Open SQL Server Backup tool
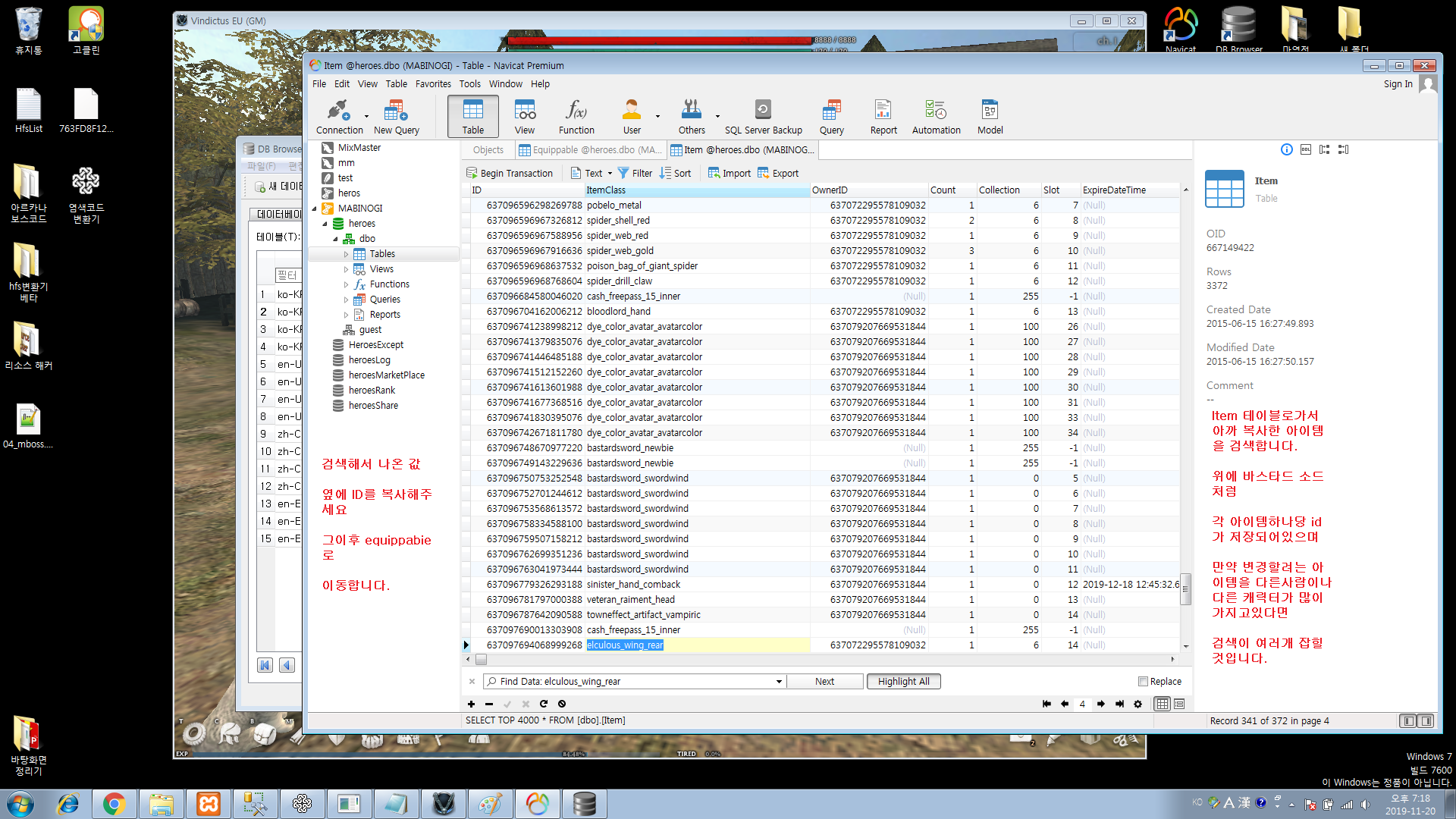Image resolution: width=1456 pixels, height=819 pixels. coord(763,116)
